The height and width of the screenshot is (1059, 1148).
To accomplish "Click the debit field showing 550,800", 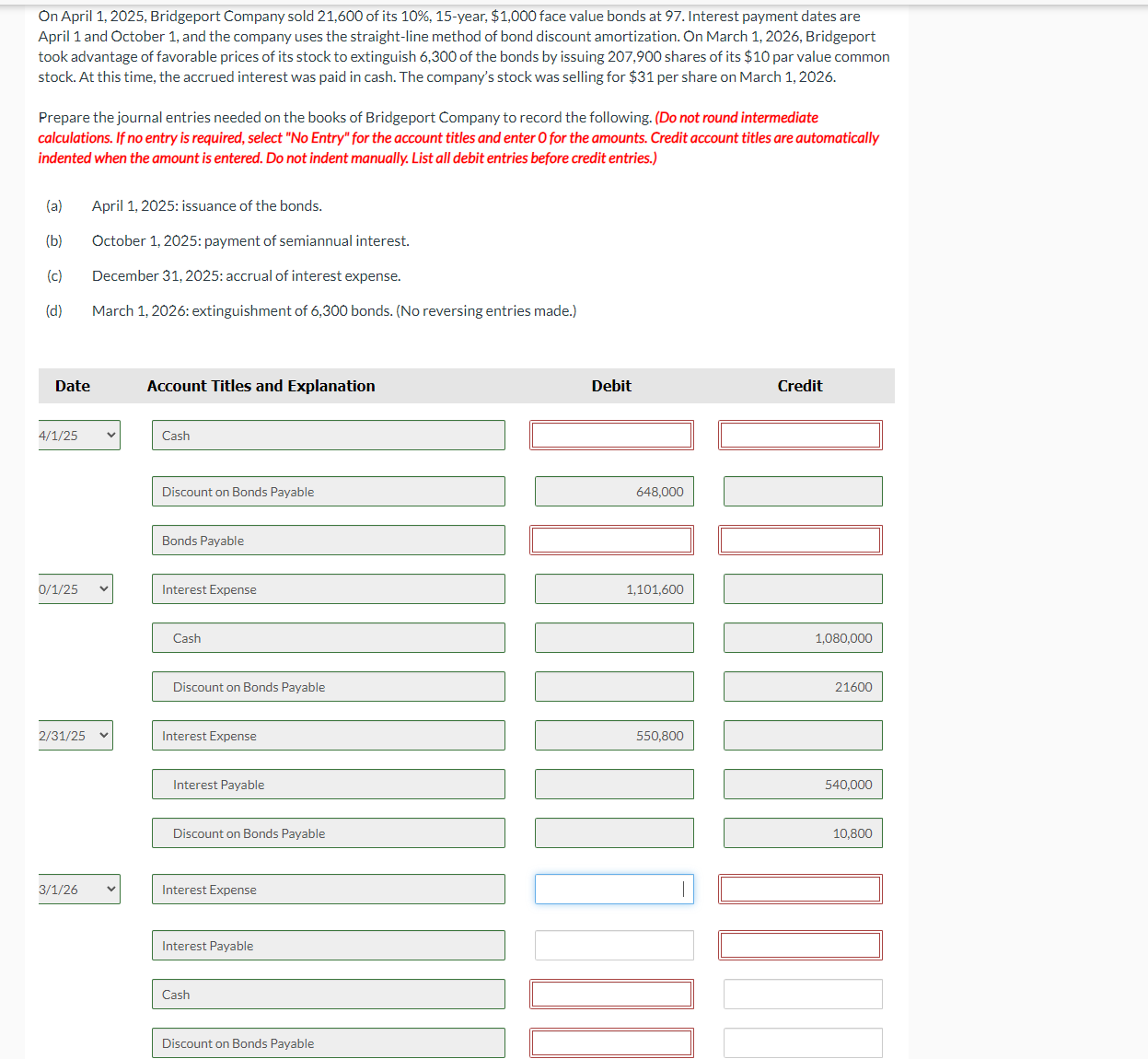I will pos(614,736).
